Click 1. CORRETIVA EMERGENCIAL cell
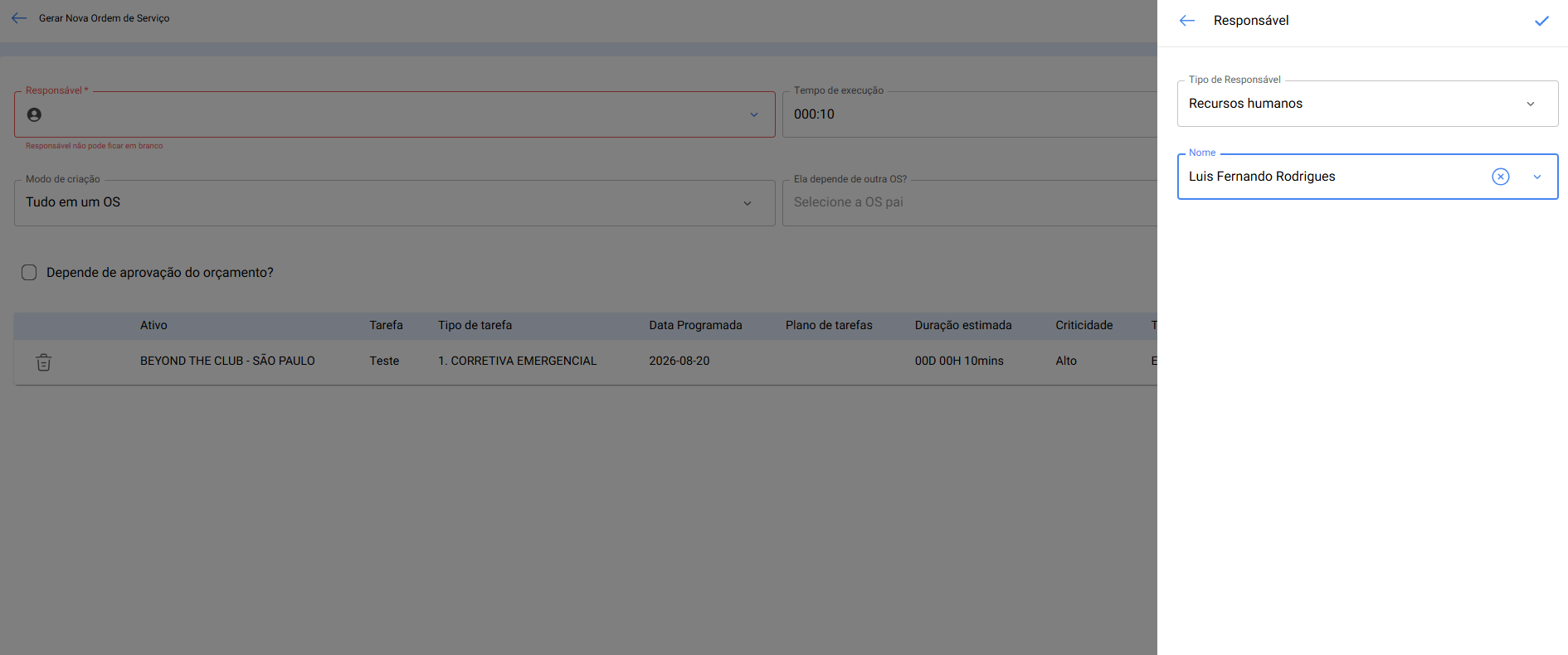Viewport: 1568px width, 655px height. coord(518,361)
